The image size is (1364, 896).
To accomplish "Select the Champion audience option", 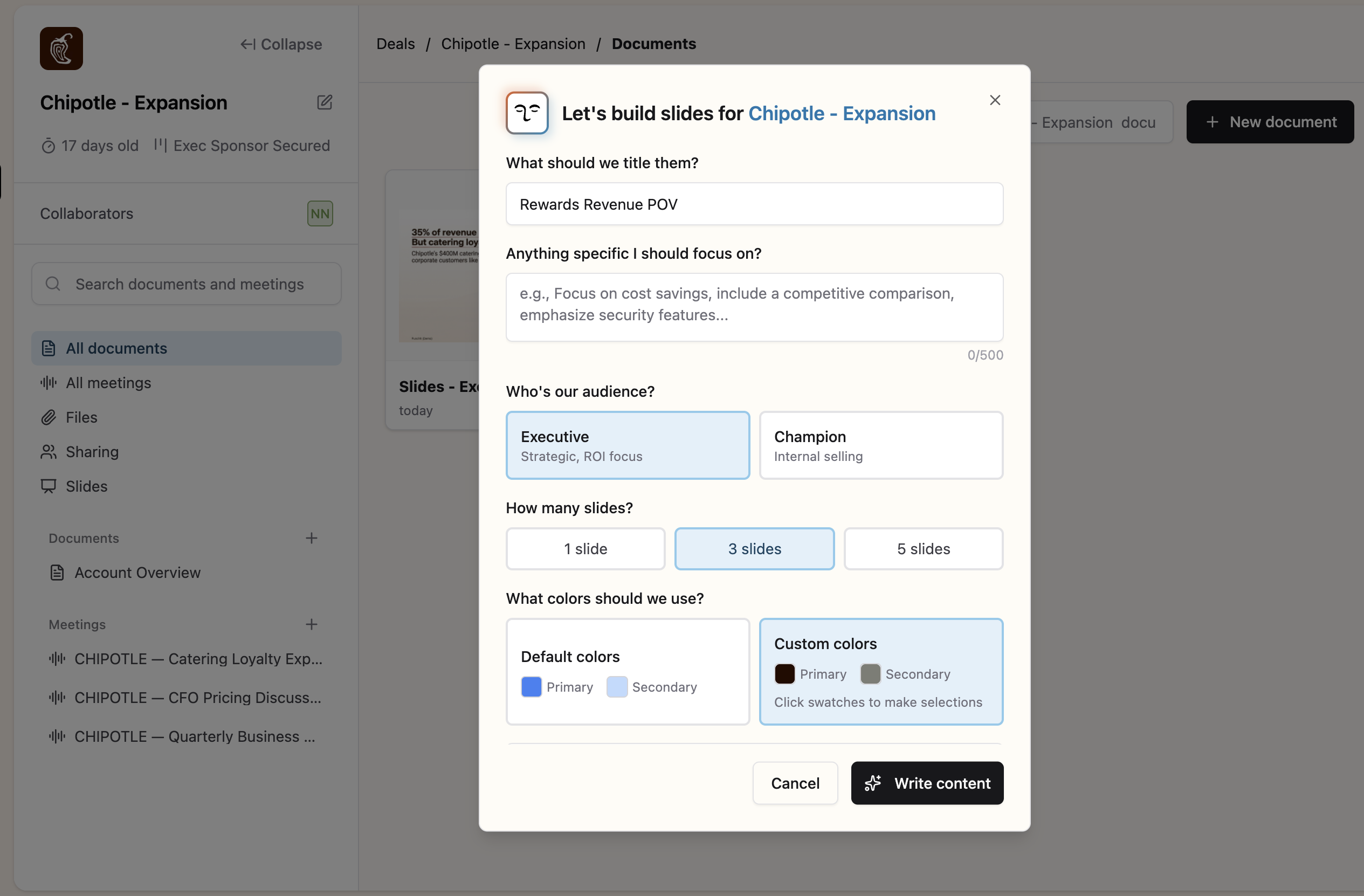I will pos(881,445).
